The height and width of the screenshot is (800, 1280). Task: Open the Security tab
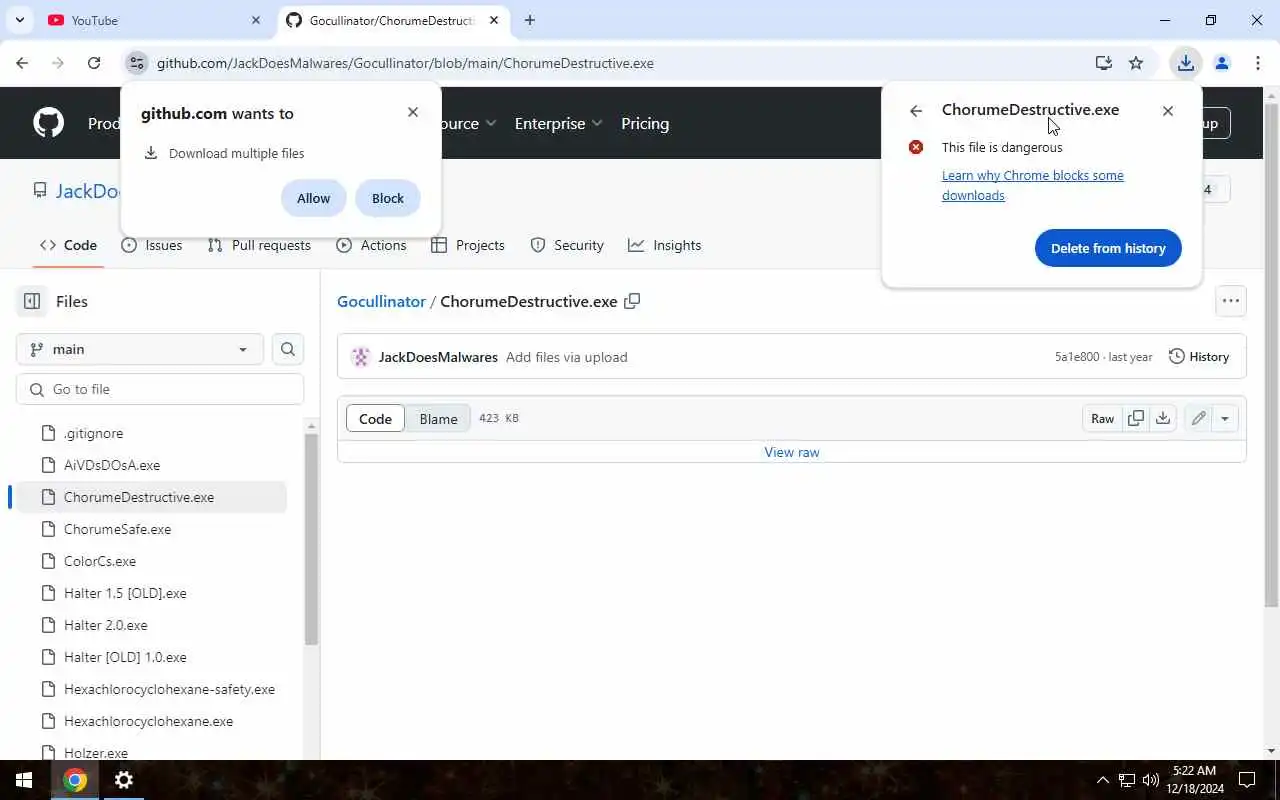567,245
